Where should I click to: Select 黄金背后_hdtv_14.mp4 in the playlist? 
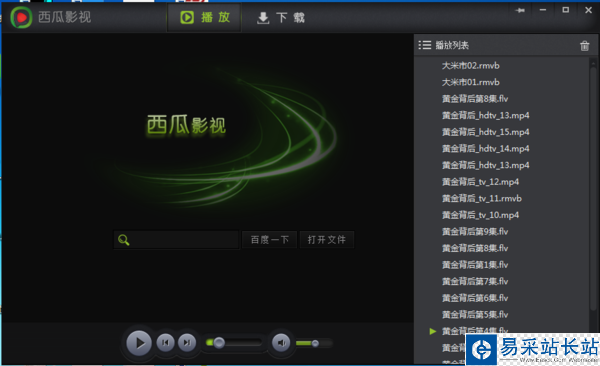[486, 149]
